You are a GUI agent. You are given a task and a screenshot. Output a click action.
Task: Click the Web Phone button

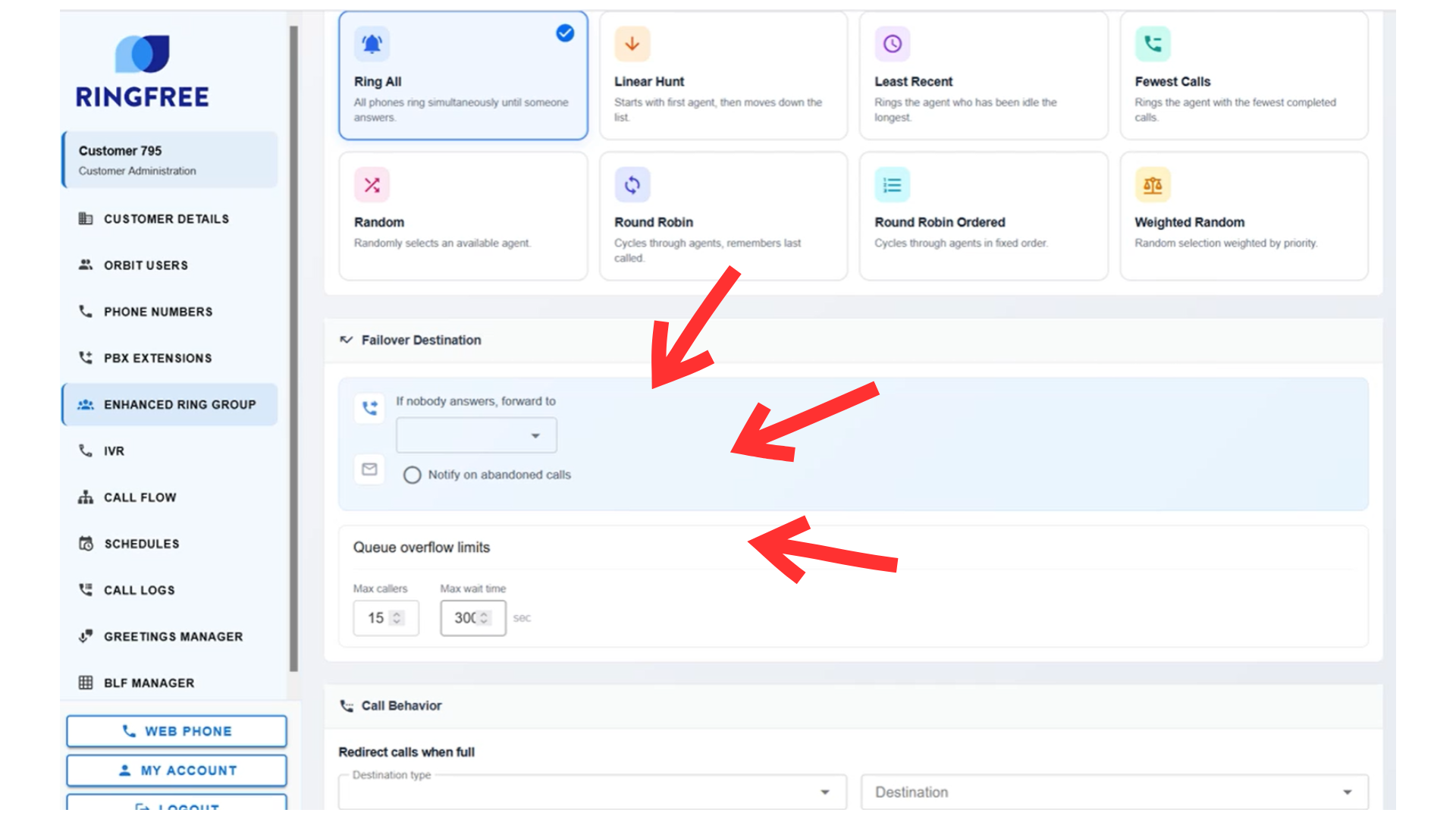click(x=177, y=731)
